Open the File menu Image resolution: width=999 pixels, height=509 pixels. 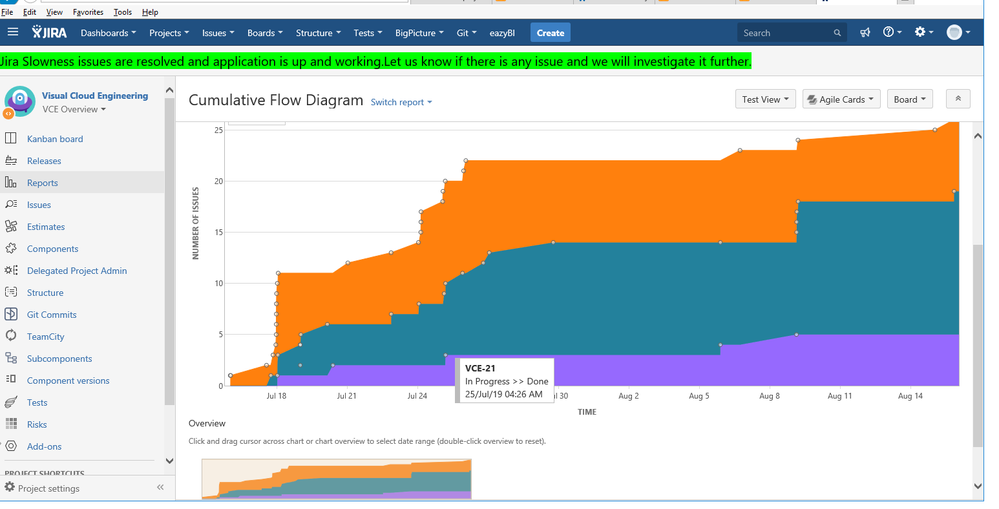click(x=7, y=12)
